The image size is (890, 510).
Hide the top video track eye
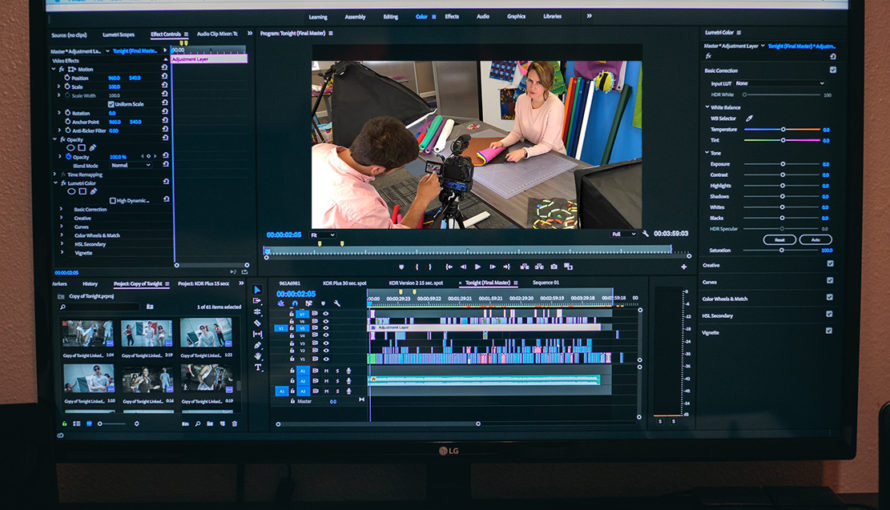[x=326, y=313]
